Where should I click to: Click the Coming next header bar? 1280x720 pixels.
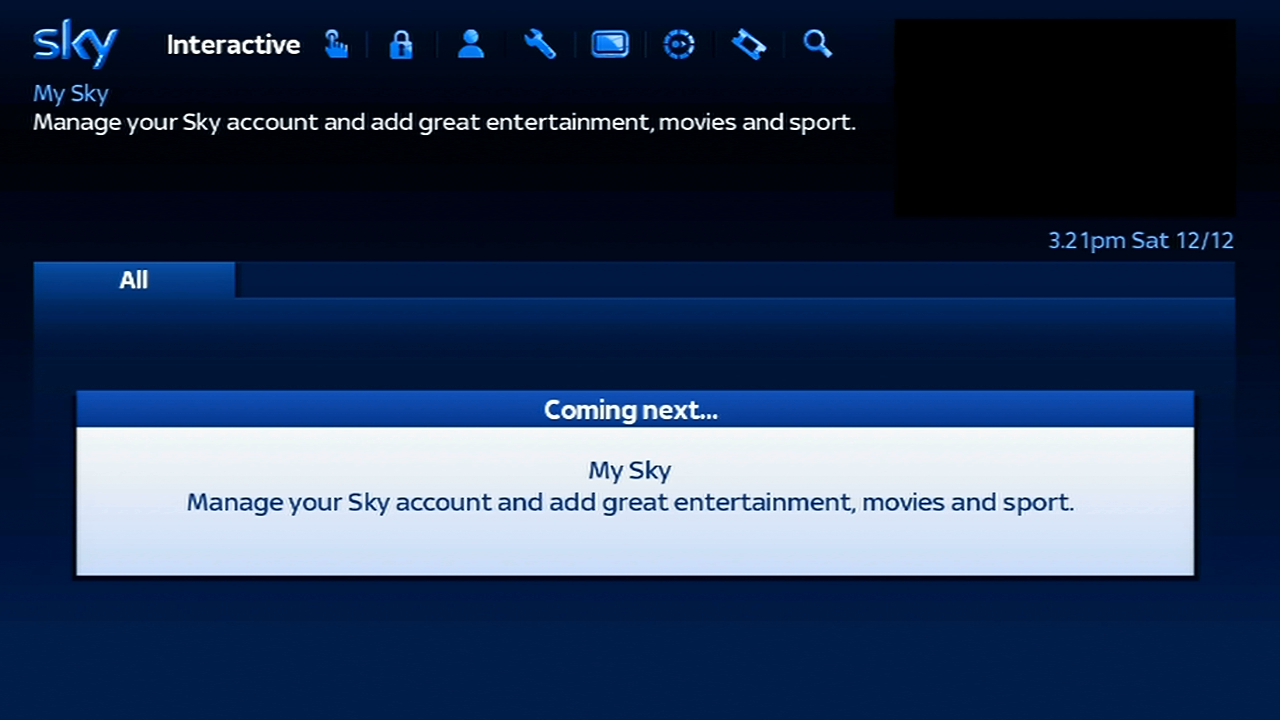click(634, 410)
